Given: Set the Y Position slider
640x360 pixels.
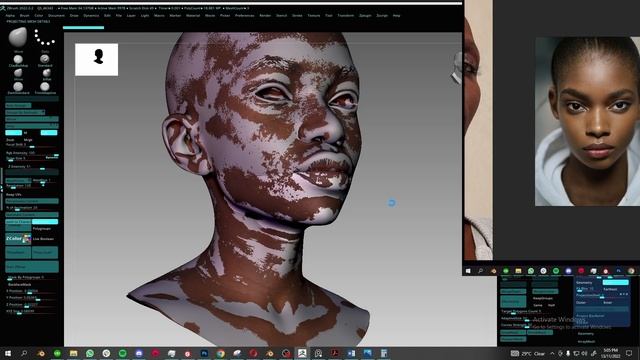Looking at the screenshot, I should coord(32,298).
